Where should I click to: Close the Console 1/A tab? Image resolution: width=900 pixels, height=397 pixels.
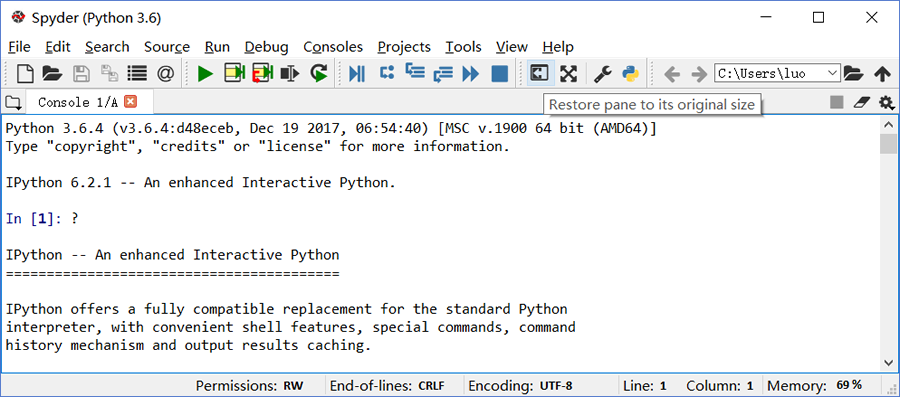[x=131, y=102]
